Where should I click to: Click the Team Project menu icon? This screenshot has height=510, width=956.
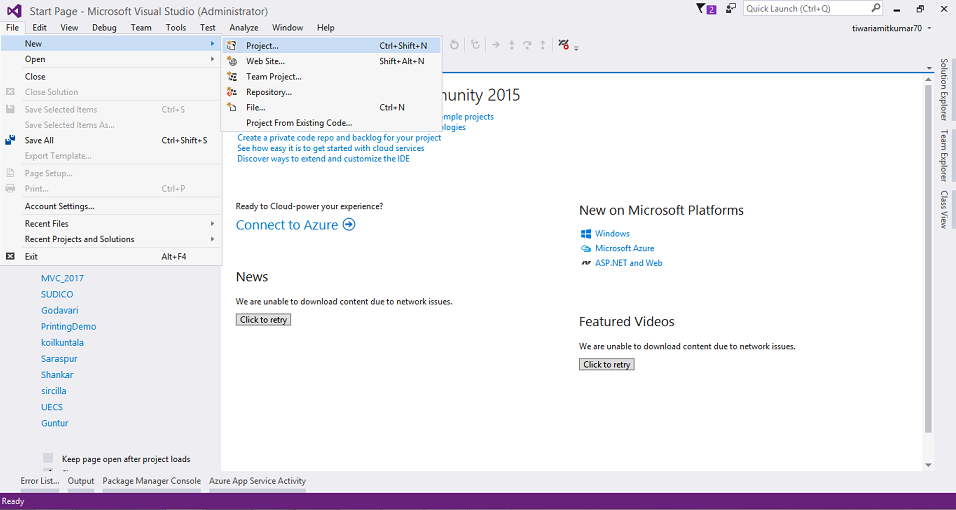232,76
